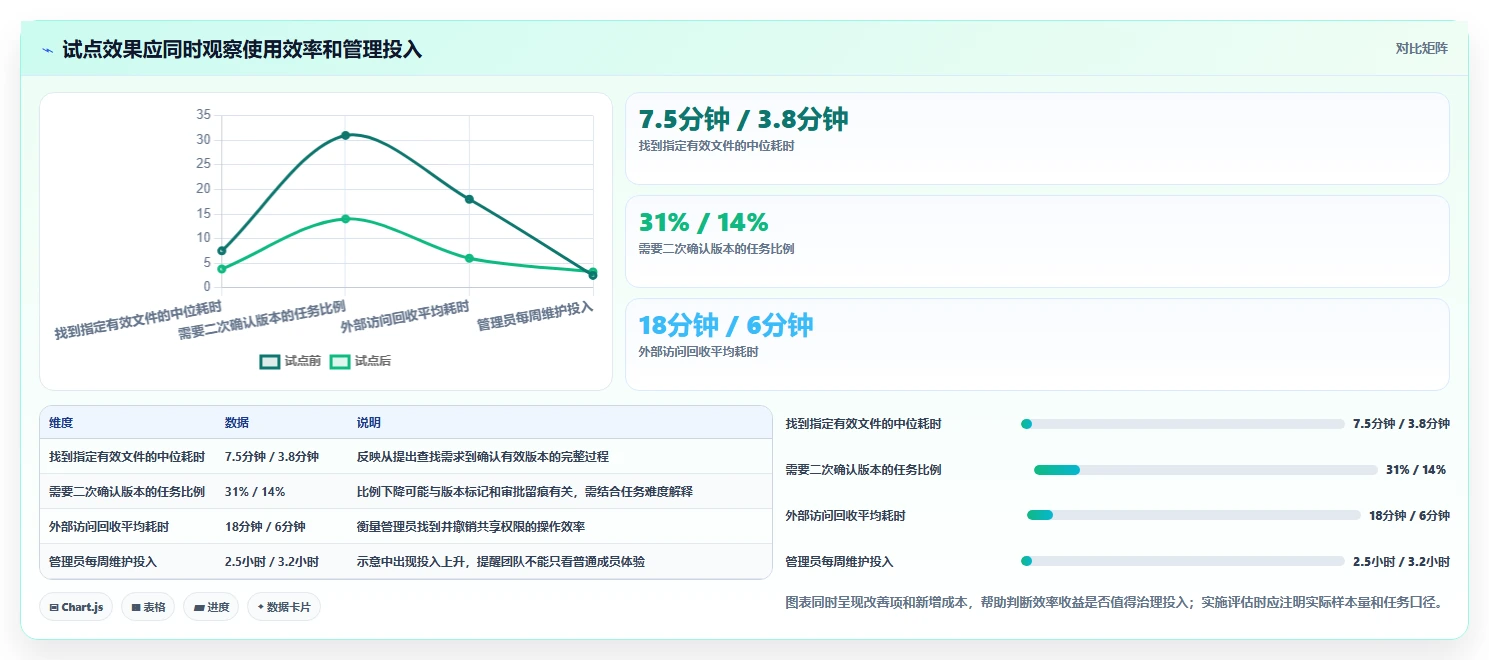Click table cell 2.5小时 / 3.2小时
Image resolution: width=1489 pixels, height=660 pixels.
click(272, 562)
